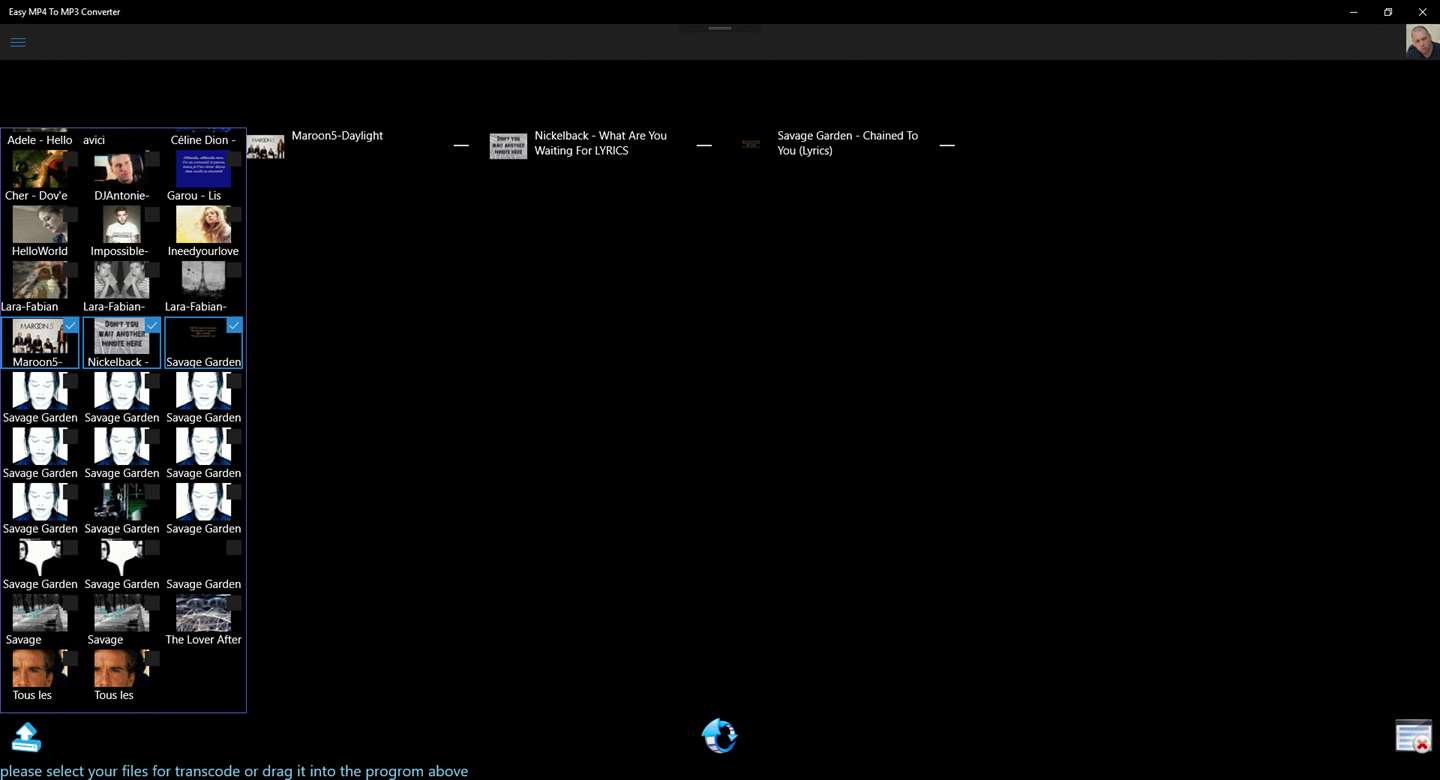1440x780 pixels.
Task: Click the Nickelback - lyrics thumbnail
Action: click(x=121, y=336)
